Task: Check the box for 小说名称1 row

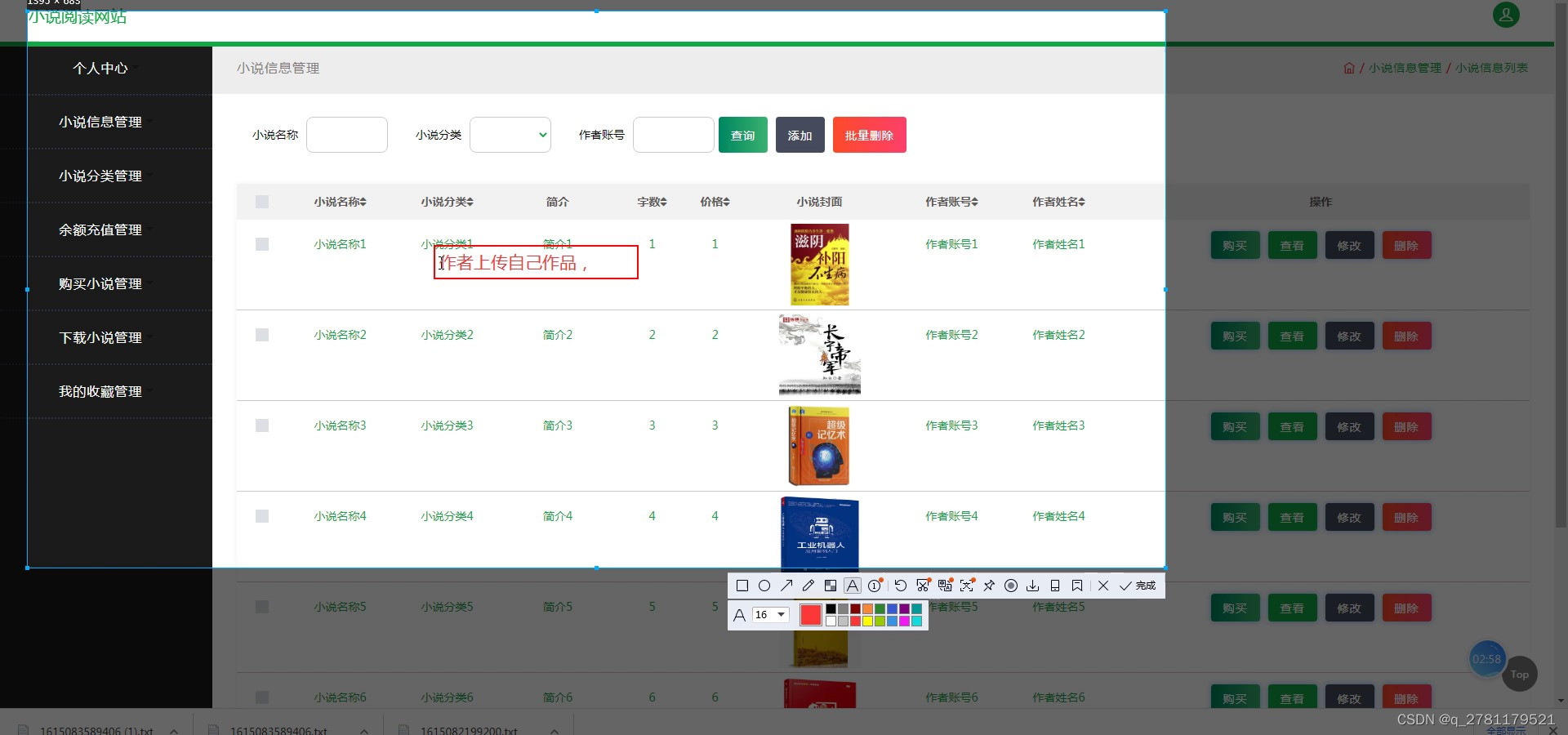Action: click(262, 244)
